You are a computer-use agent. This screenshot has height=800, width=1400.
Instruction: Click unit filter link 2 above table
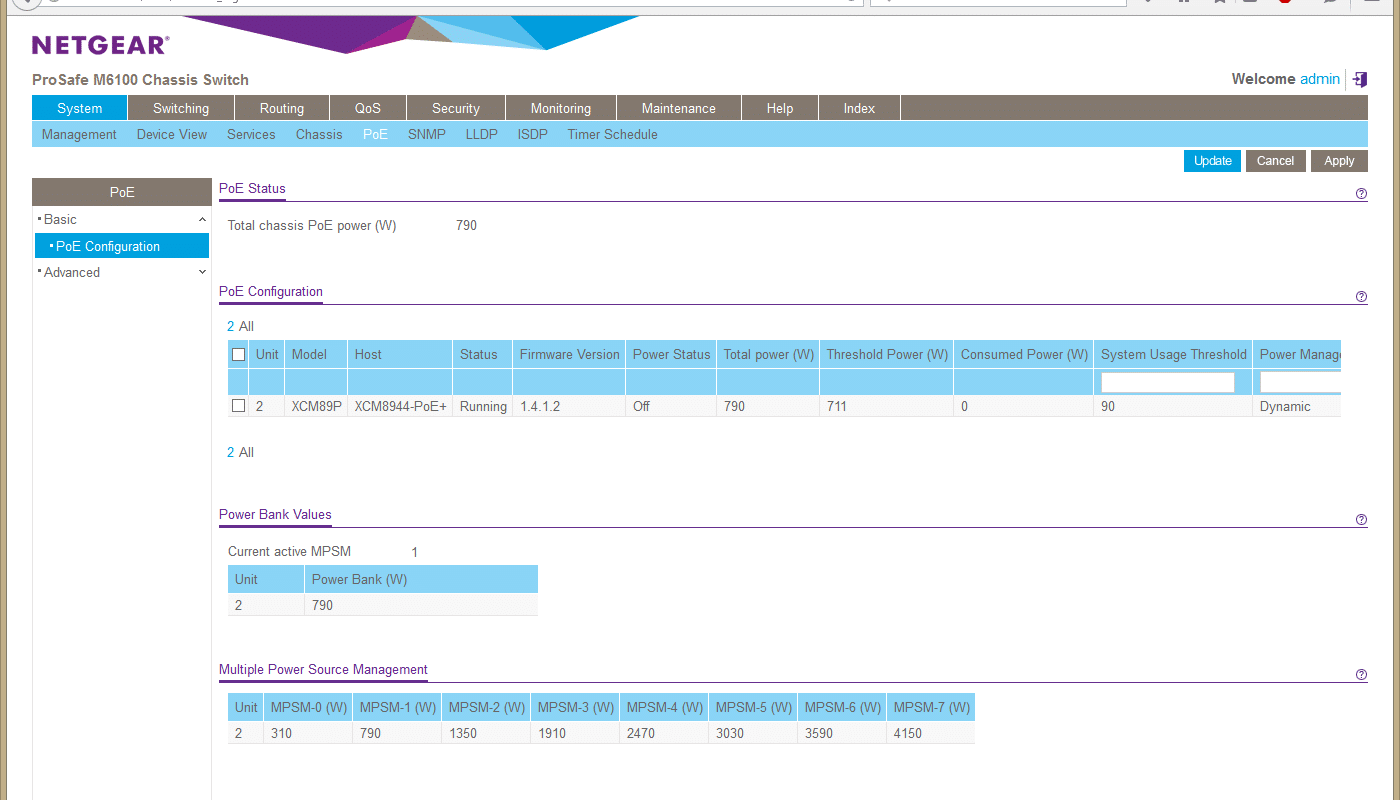230,326
